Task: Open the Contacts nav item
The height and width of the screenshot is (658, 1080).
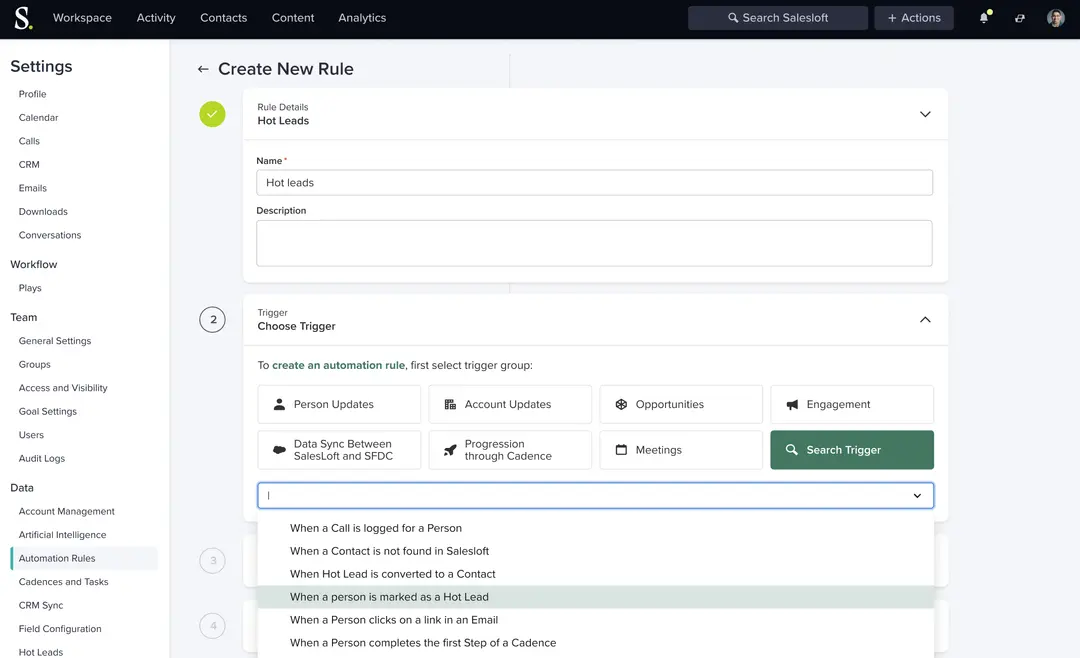Action: tap(223, 18)
